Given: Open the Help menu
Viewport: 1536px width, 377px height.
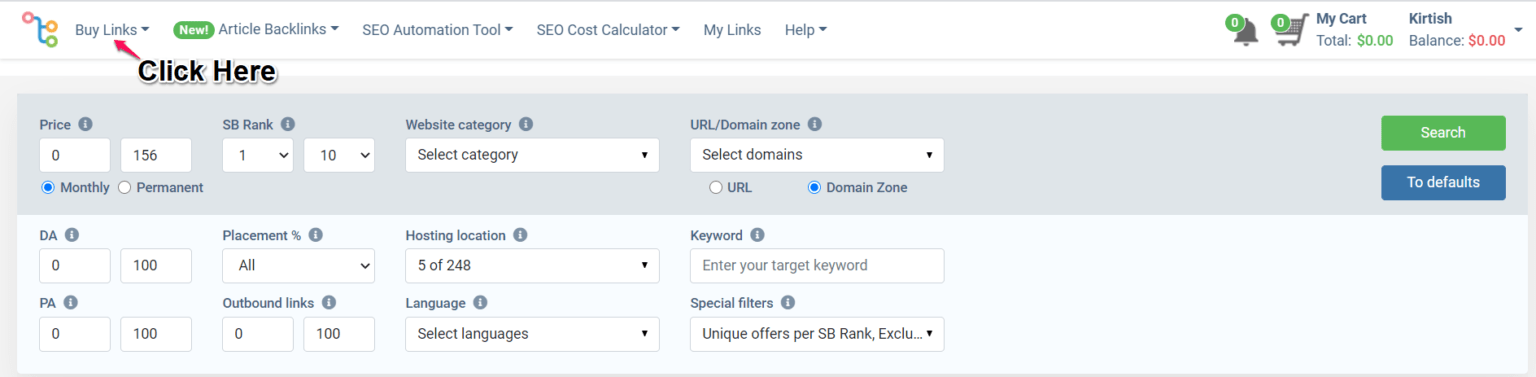Looking at the screenshot, I should [x=806, y=30].
